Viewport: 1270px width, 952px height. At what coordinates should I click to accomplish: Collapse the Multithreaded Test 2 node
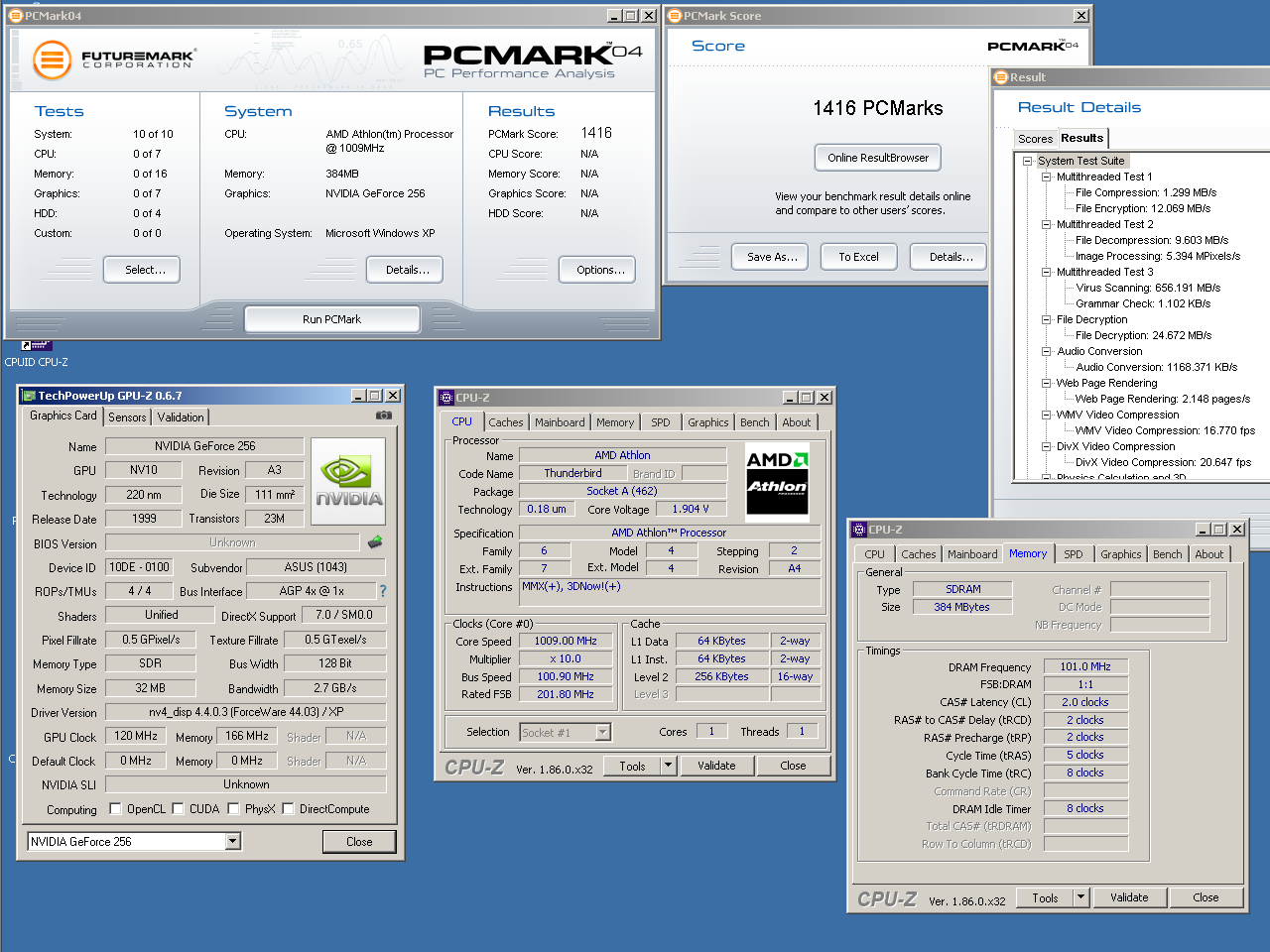[x=1046, y=224]
